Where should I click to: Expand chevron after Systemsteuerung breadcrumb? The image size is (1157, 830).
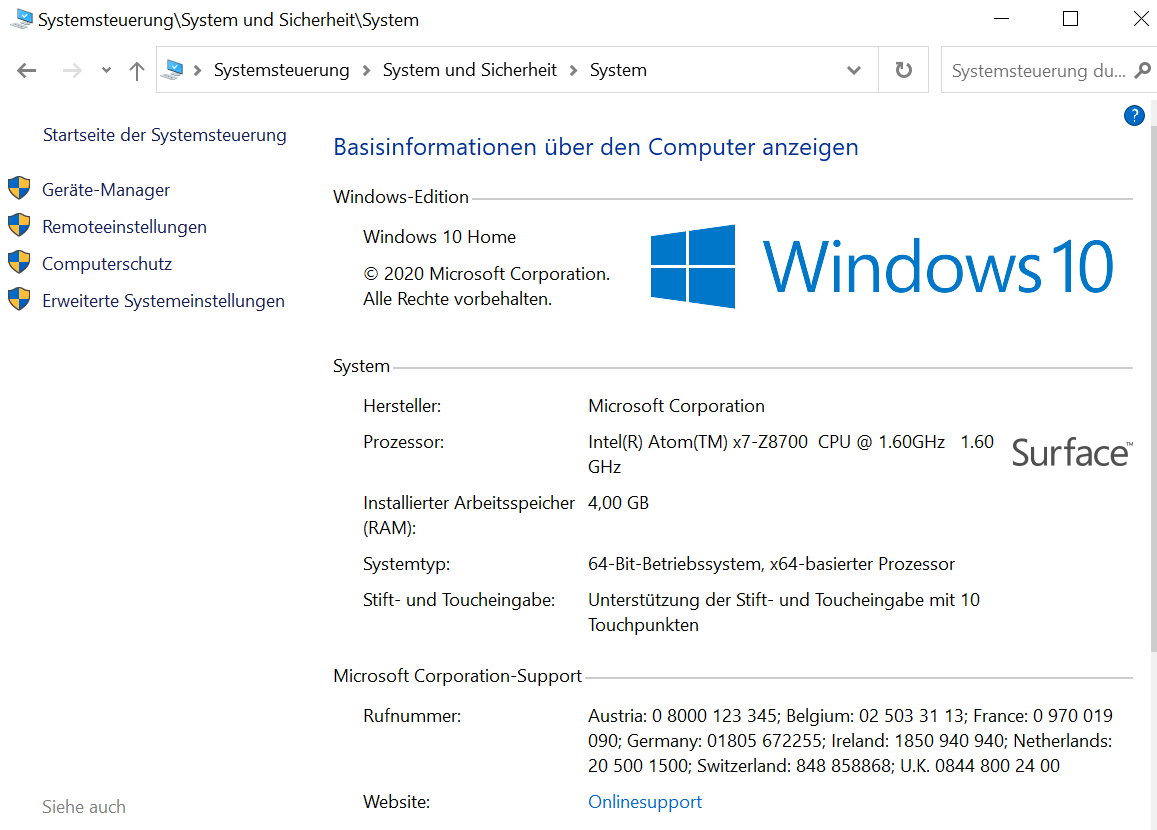pos(366,71)
